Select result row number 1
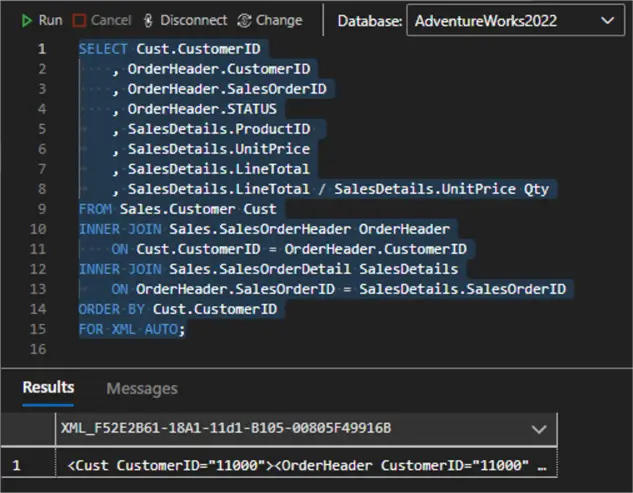The width and height of the screenshot is (633, 493). (15, 465)
